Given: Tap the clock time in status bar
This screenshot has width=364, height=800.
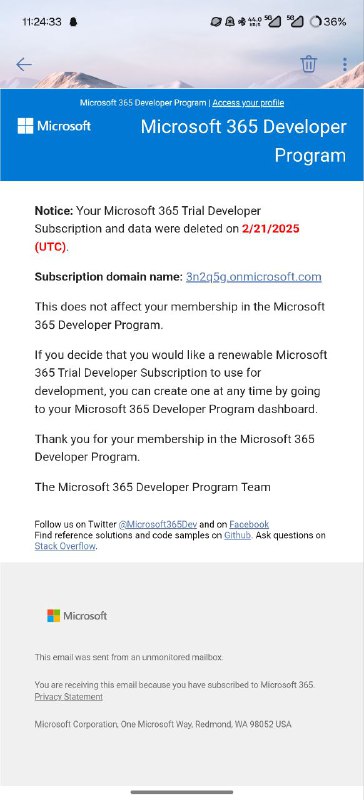Looking at the screenshot, I should (x=42, y=22).
